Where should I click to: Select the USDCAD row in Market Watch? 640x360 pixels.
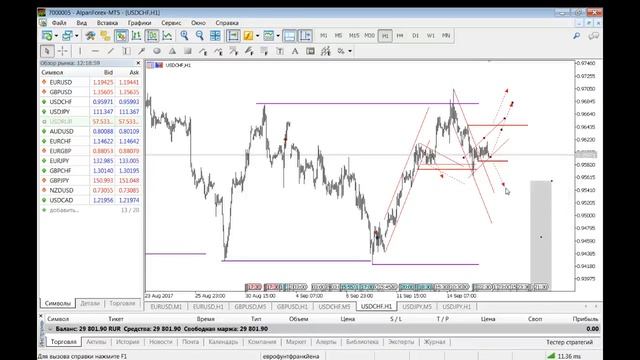coord(91,200)
